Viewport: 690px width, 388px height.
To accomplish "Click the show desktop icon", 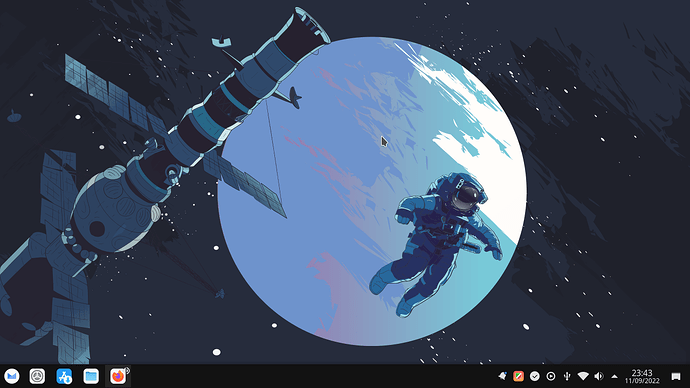I will click(x=676, y=376).
